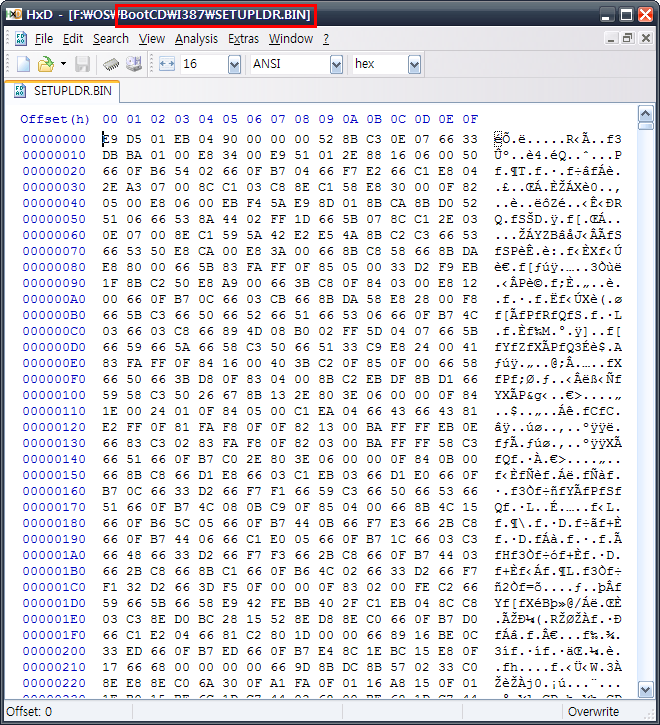This screenshot has width=660, height=725.
Task: Click the vertical scrollbar thumb
Action: click(x=646, y=126)
